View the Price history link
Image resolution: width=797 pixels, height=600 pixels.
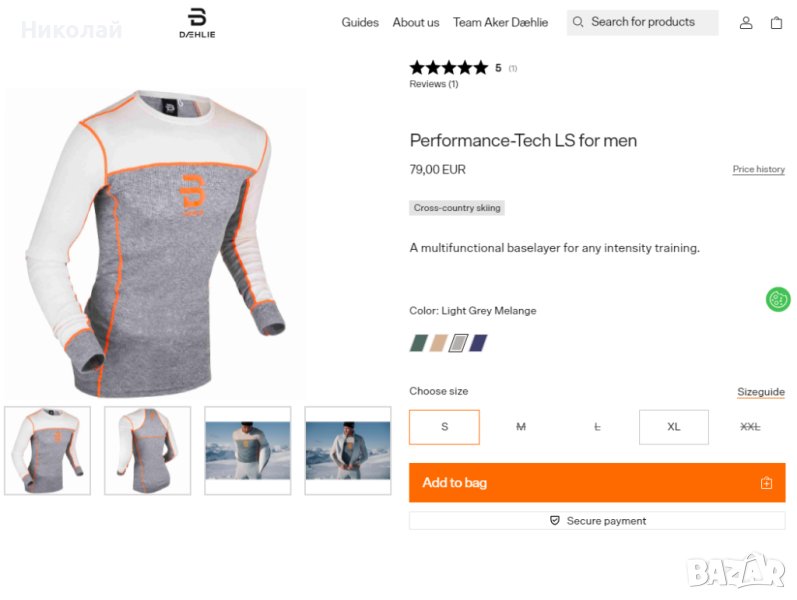(x=758, y=170)
